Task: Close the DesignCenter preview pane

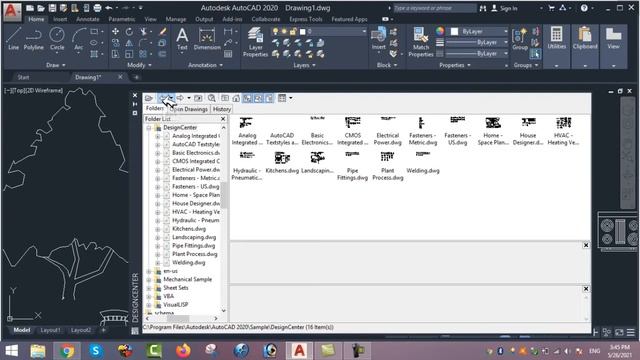Action: (x=586, y=245)
